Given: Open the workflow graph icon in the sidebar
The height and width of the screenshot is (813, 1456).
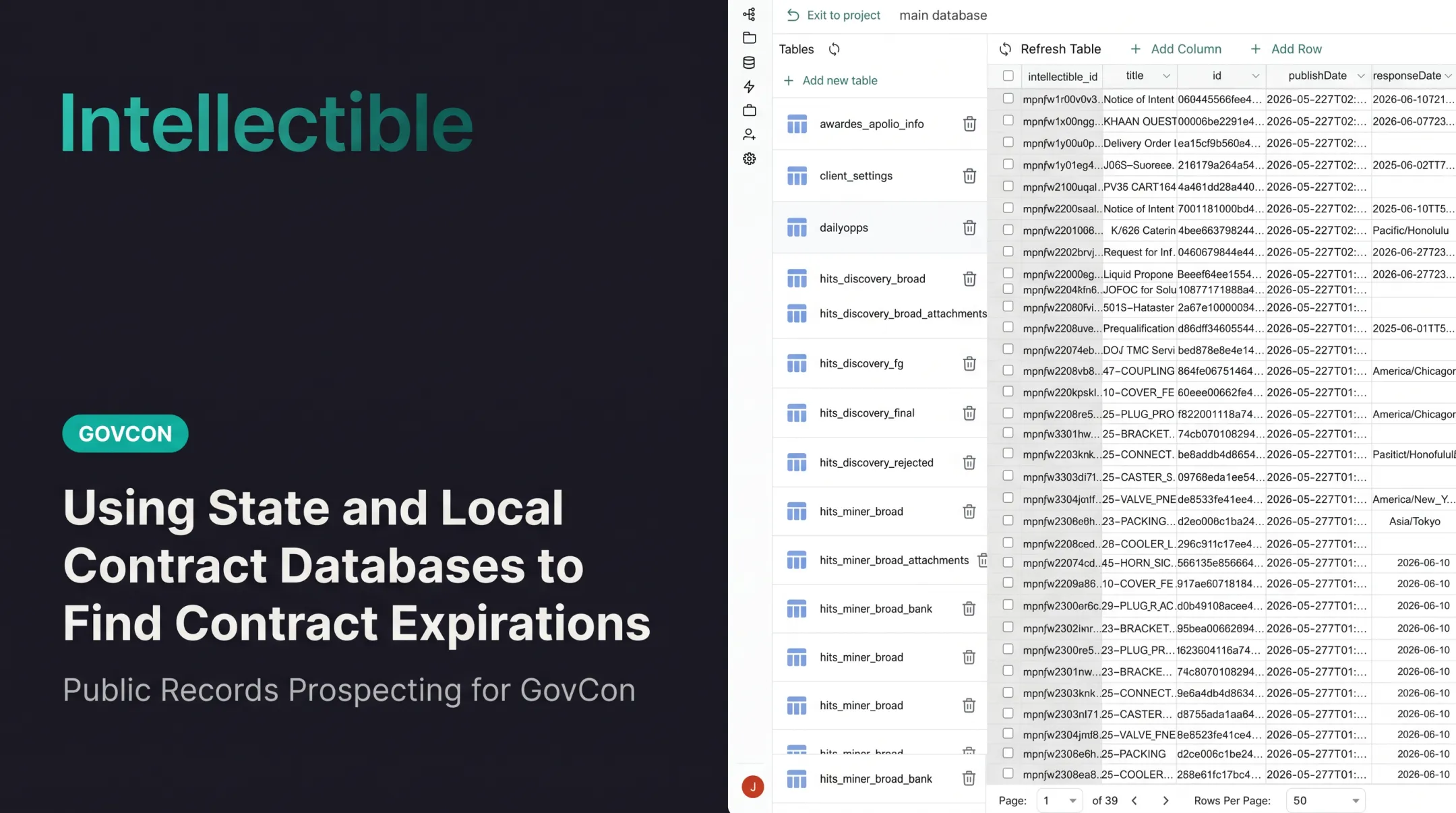Looking at the screenshot, I should point(749,14).
